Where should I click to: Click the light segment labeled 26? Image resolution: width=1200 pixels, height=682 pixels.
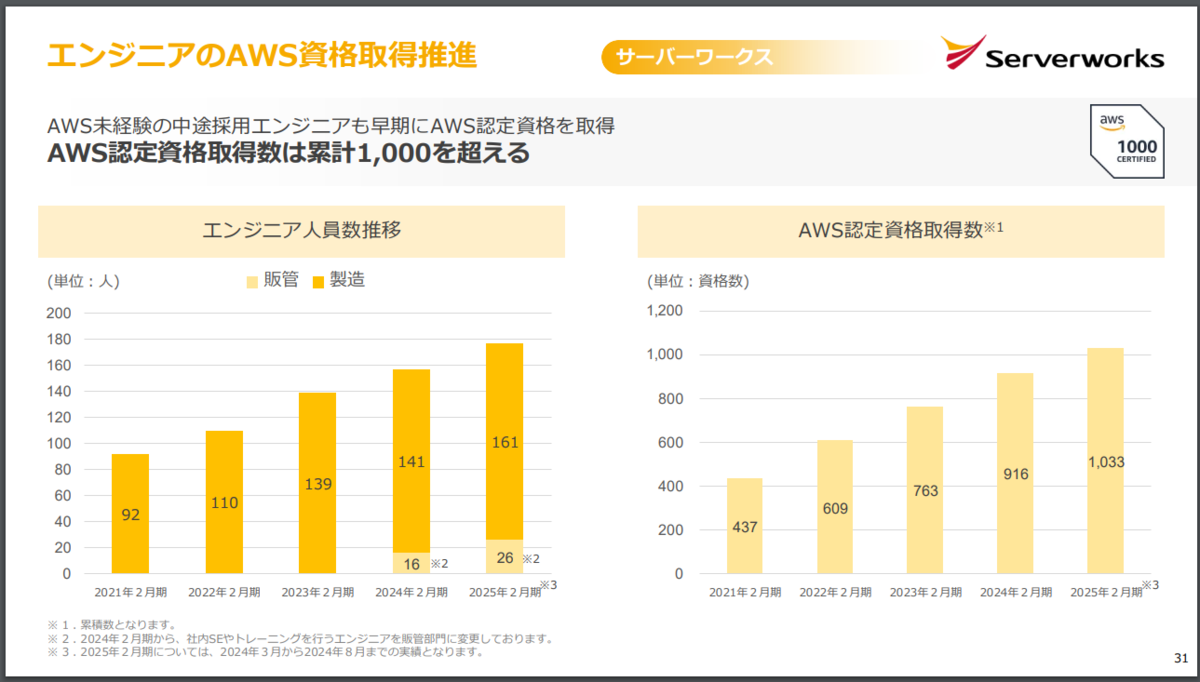pyautogui.click(x=505, y=557)
